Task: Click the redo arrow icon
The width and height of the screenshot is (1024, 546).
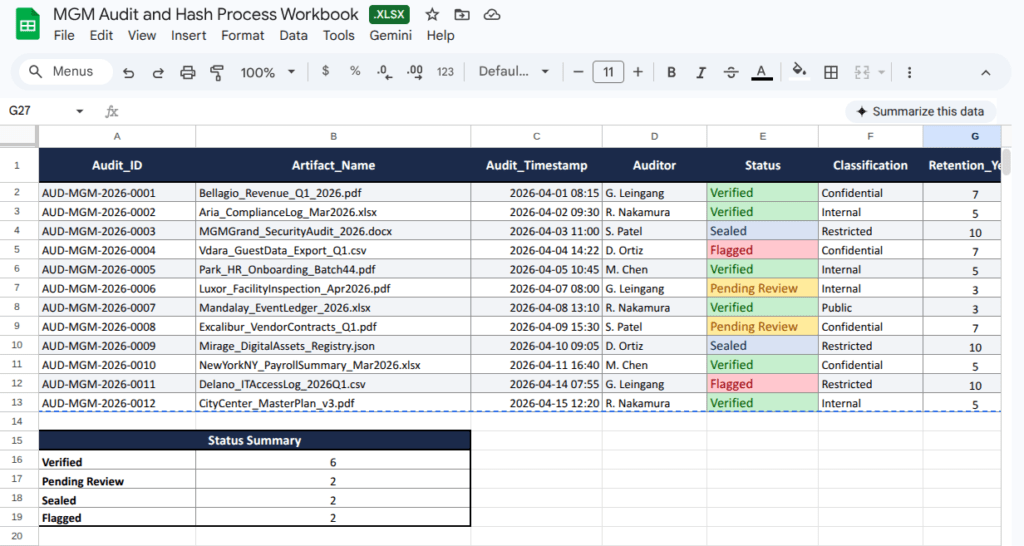Action: click(x=158, y=72)
